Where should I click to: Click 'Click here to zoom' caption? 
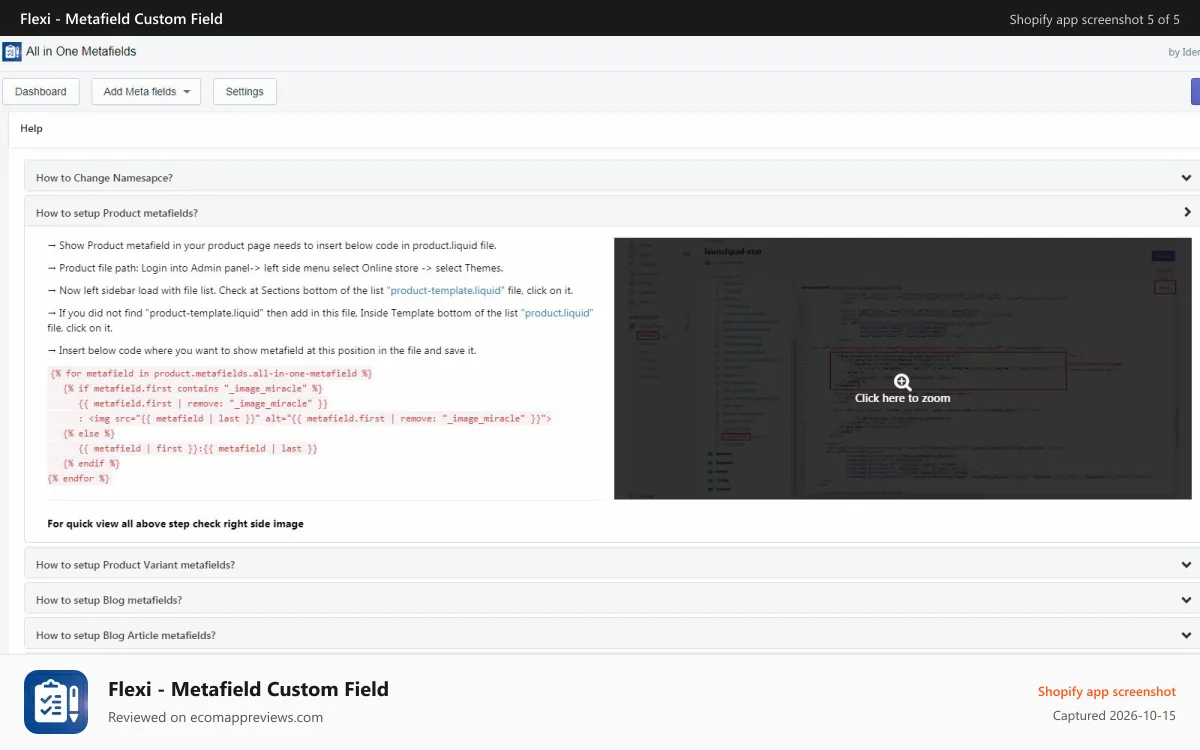[x=902, y=398]
